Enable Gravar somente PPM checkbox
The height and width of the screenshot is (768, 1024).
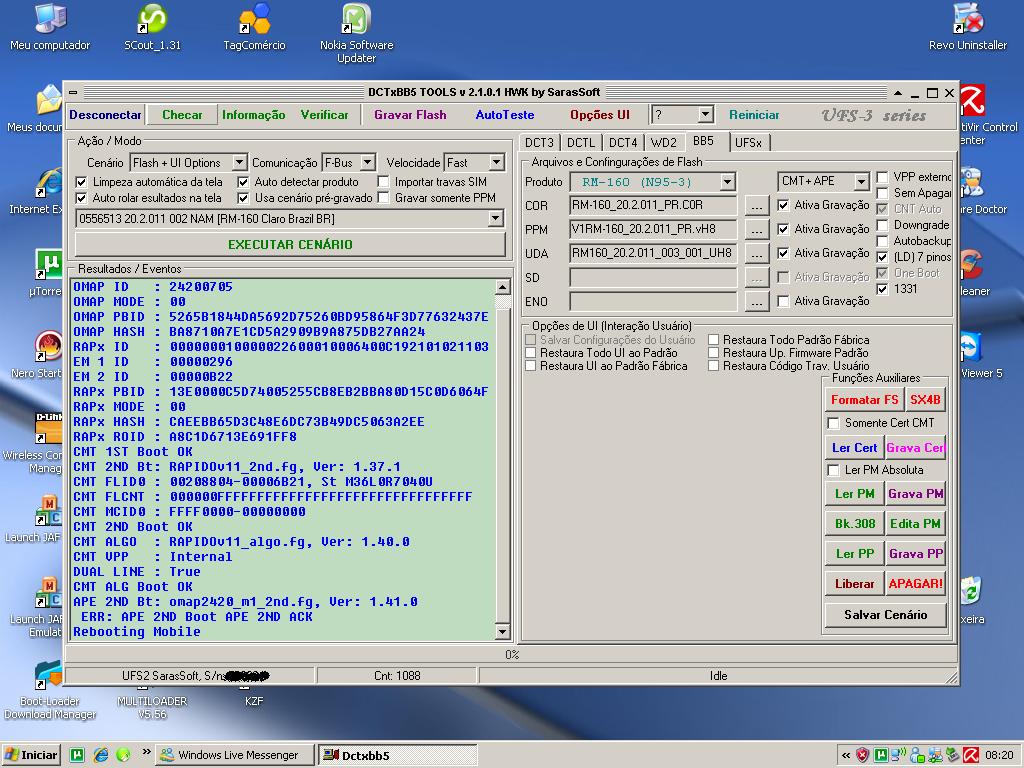383,198
